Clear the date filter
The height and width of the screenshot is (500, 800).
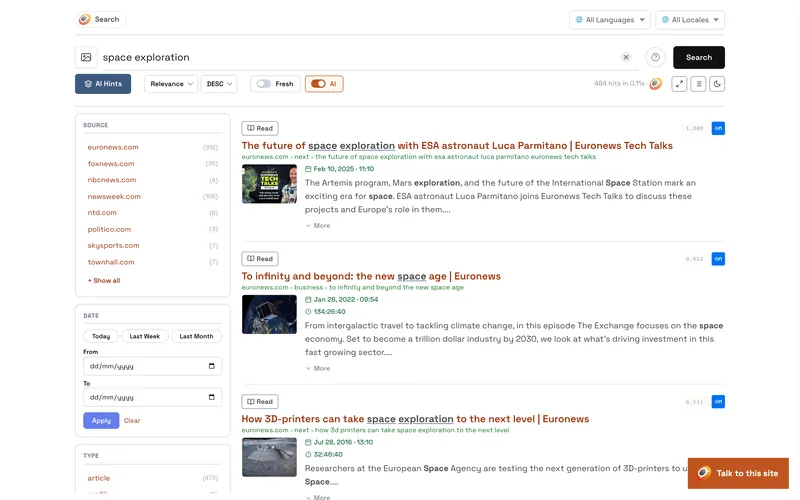(x=132, y=420)
